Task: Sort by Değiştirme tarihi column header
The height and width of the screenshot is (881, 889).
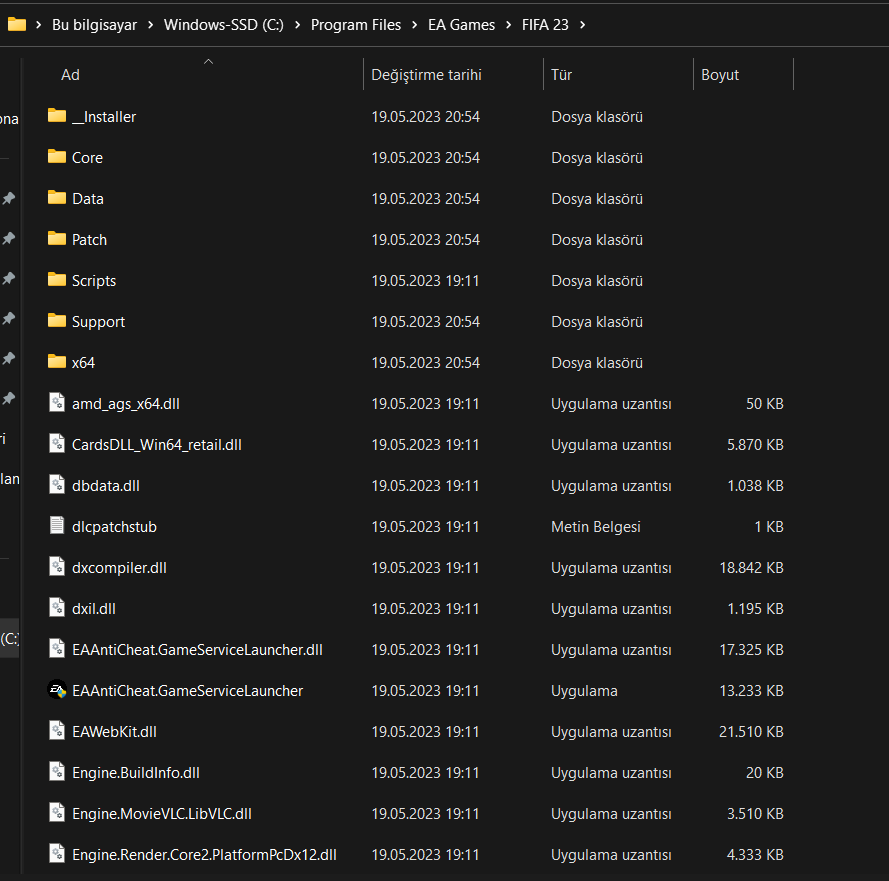Action: pos(426,75)
